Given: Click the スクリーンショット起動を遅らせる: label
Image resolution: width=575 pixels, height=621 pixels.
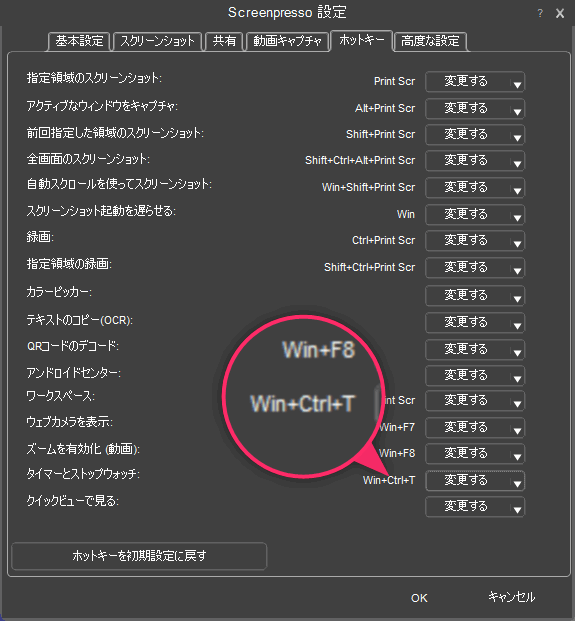Looking at the screenshot, I should (101, 211).
